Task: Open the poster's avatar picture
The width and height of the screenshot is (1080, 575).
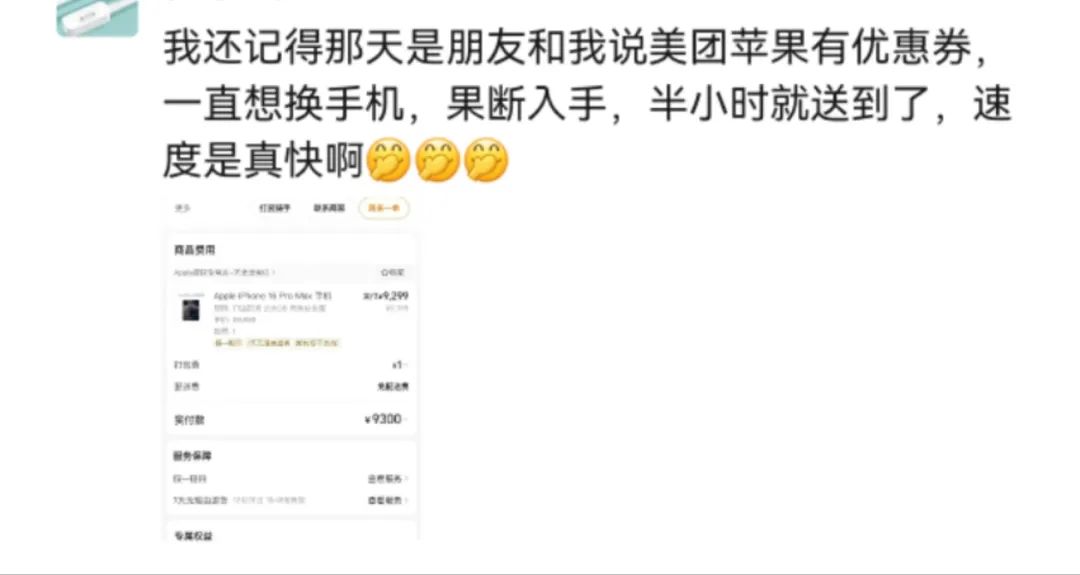Action: click(x=97, y=18)
